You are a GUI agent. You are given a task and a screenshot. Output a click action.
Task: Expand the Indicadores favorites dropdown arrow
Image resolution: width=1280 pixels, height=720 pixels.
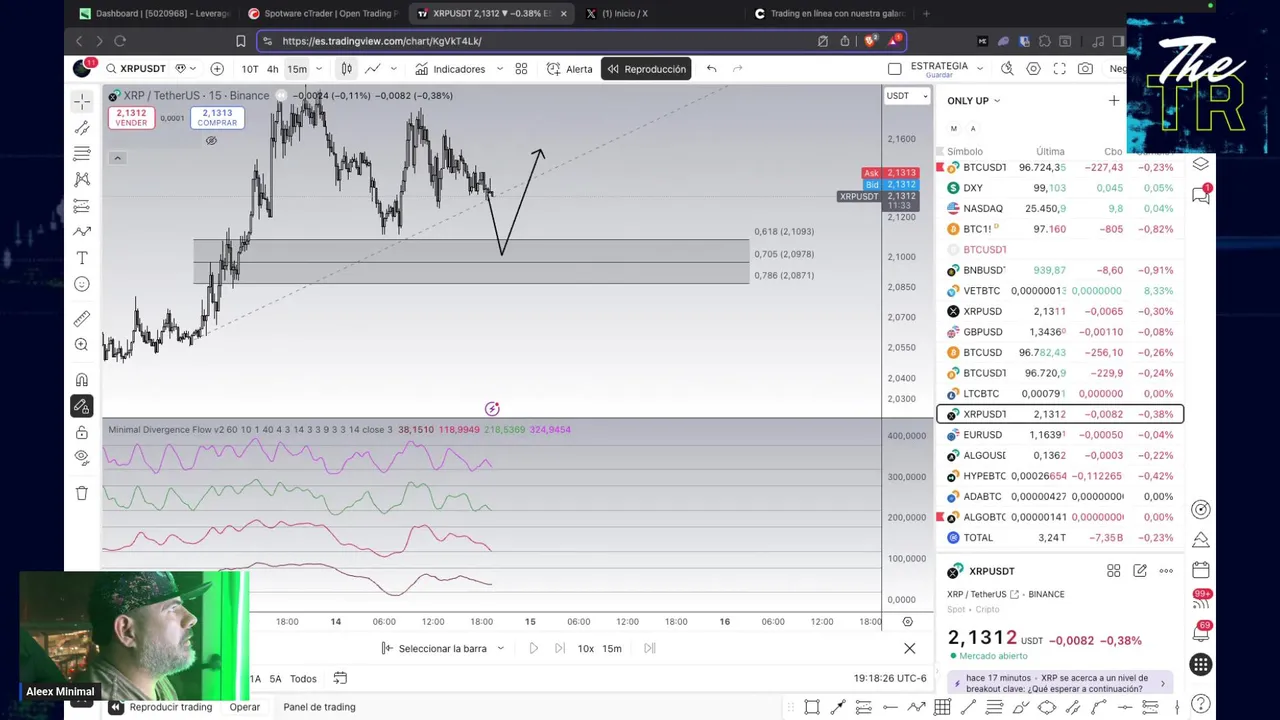click(500, 69)
